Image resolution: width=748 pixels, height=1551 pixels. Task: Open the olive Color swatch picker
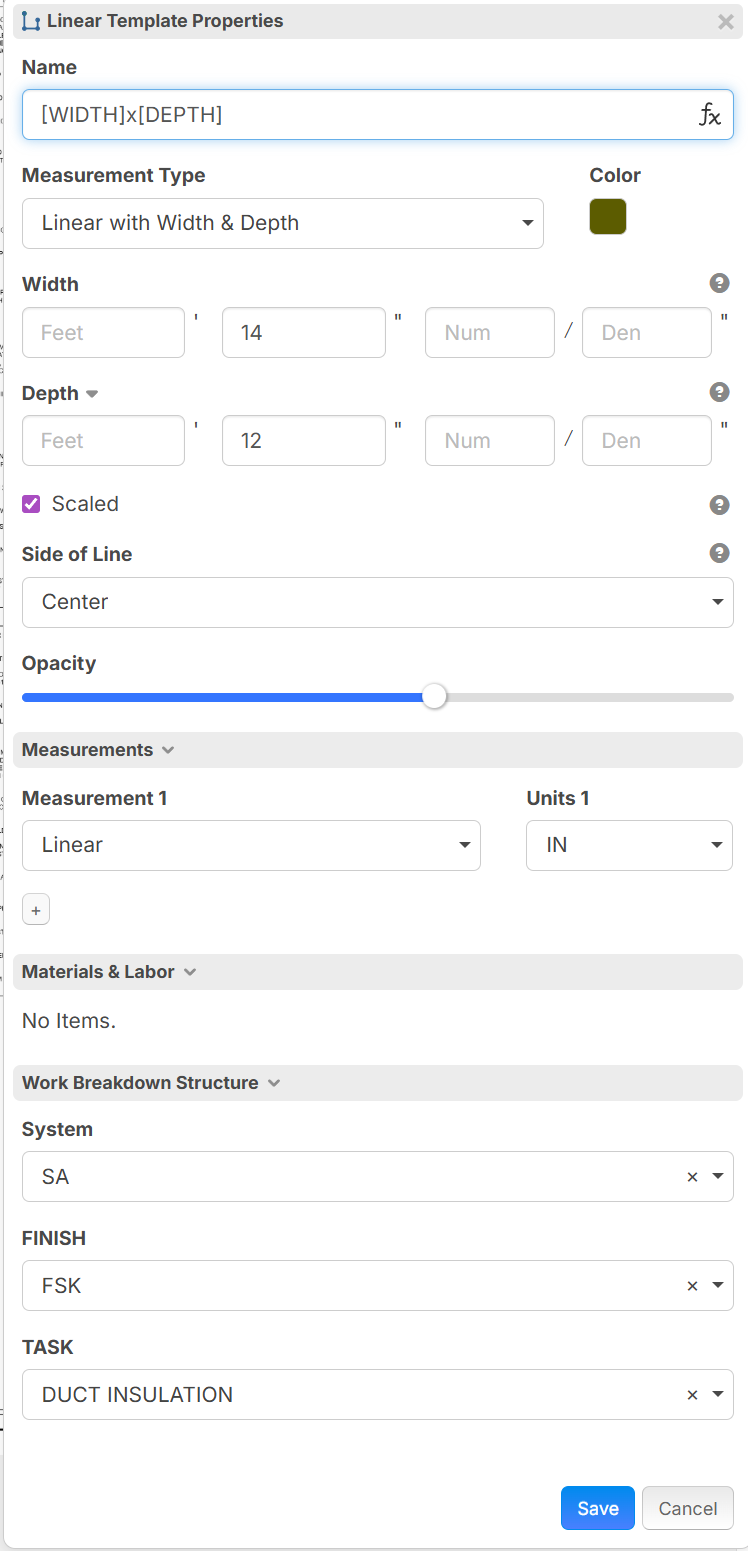(x=608, y=217)
